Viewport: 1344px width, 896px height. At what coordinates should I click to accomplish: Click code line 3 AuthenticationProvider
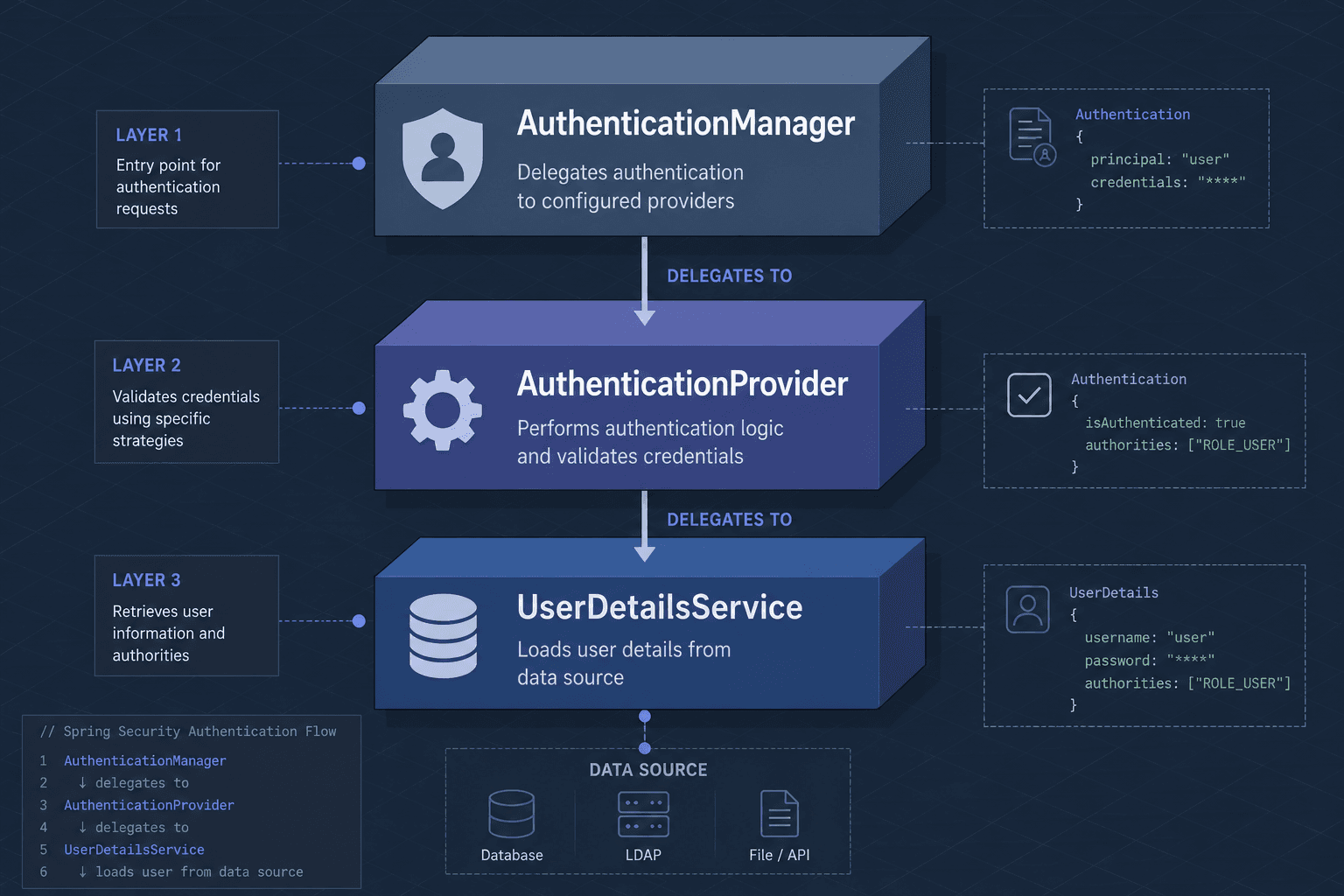coord(149,805)
